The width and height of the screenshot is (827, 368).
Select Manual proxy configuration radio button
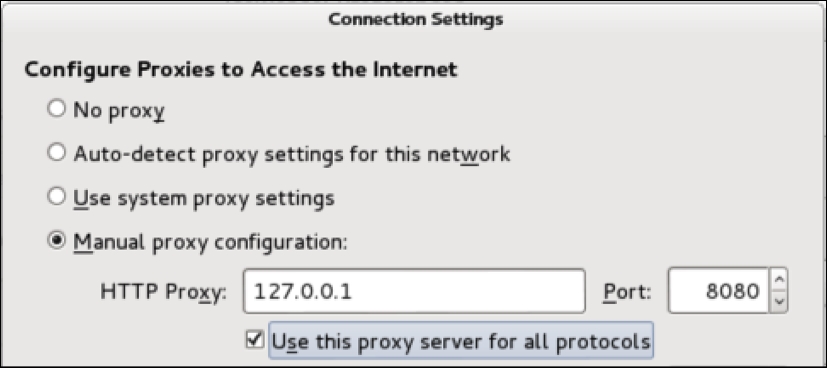[56, 241]
